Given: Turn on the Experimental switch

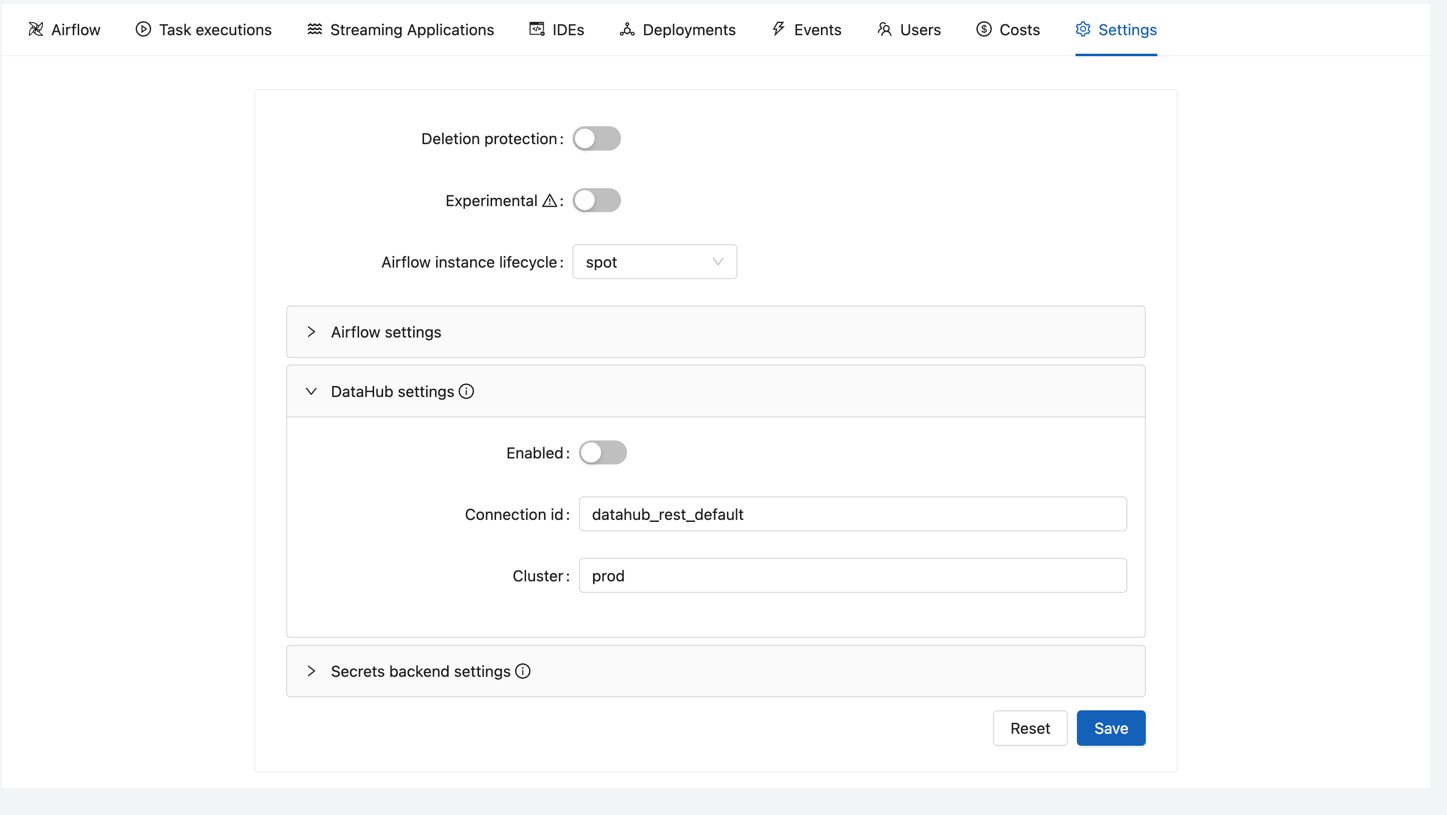Looking at the screenshot, I should (x=596, y=200).
